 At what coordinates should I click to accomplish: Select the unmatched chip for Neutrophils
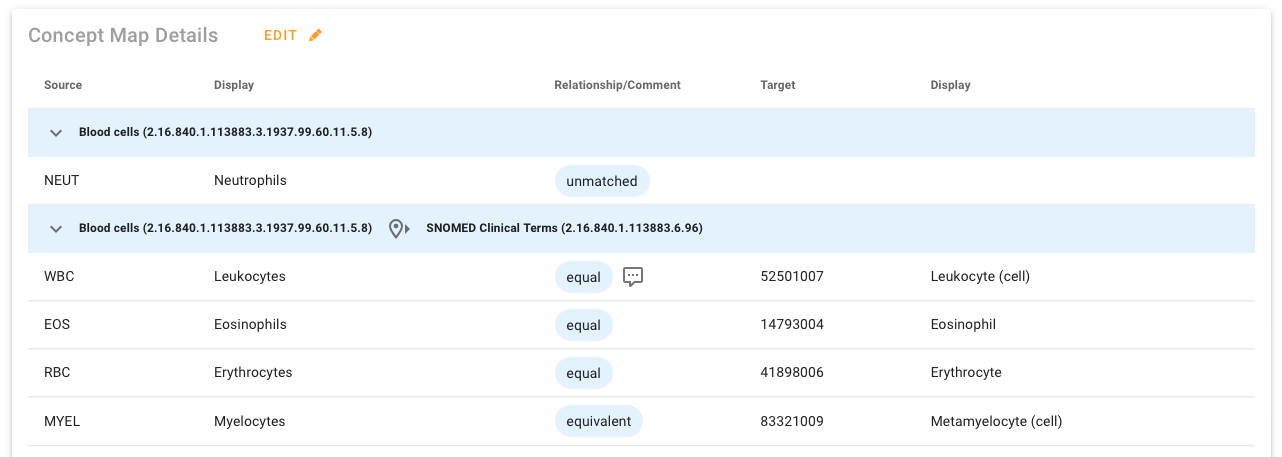[x=602, y=181]
